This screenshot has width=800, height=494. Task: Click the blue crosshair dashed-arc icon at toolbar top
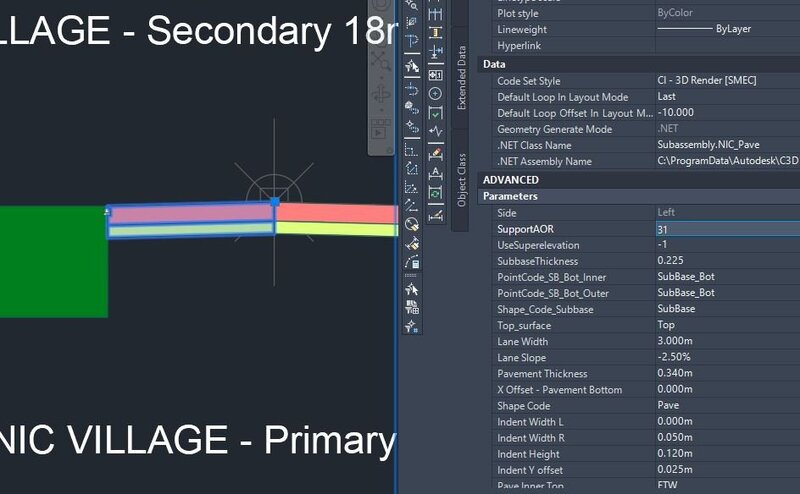(411, 40)
